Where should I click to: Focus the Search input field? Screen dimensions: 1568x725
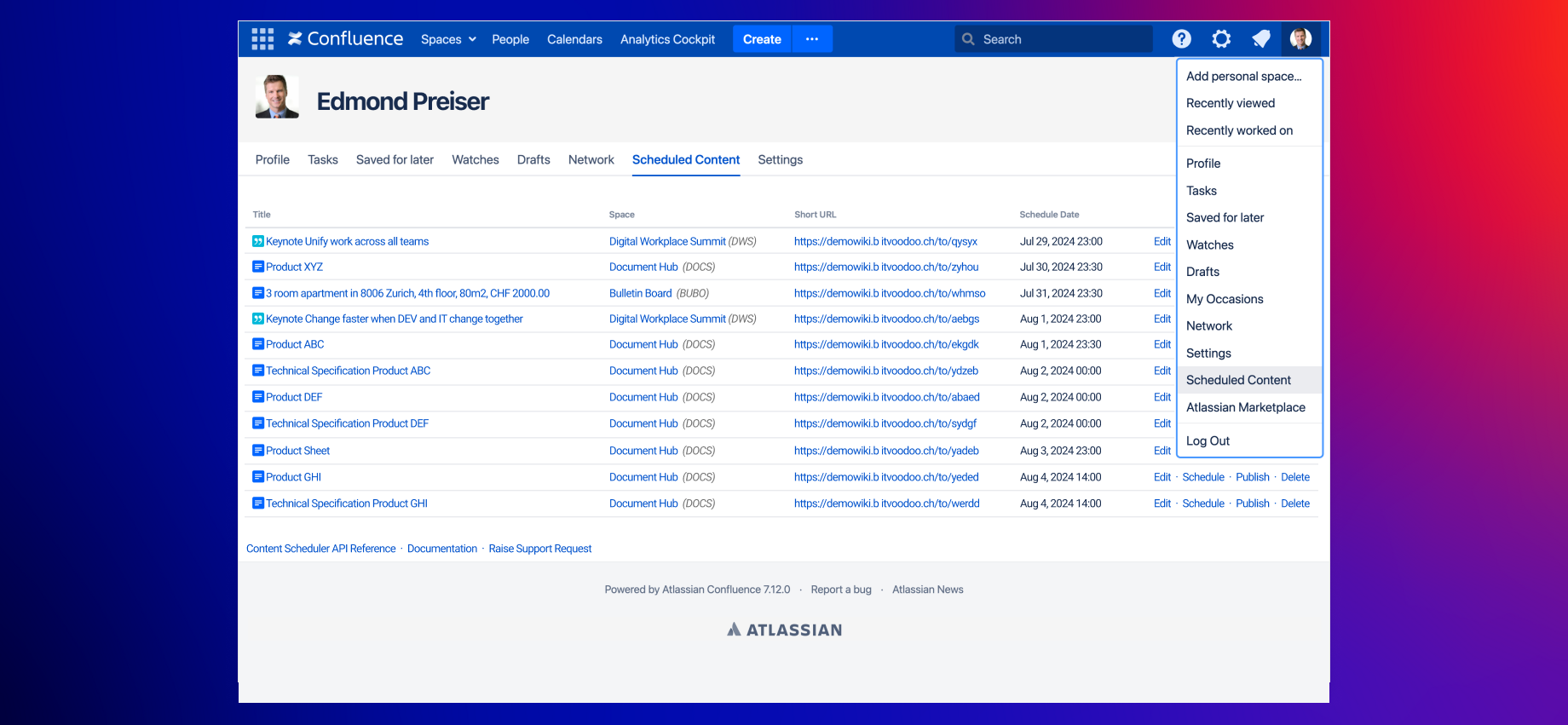click(x=1054, y=39)
